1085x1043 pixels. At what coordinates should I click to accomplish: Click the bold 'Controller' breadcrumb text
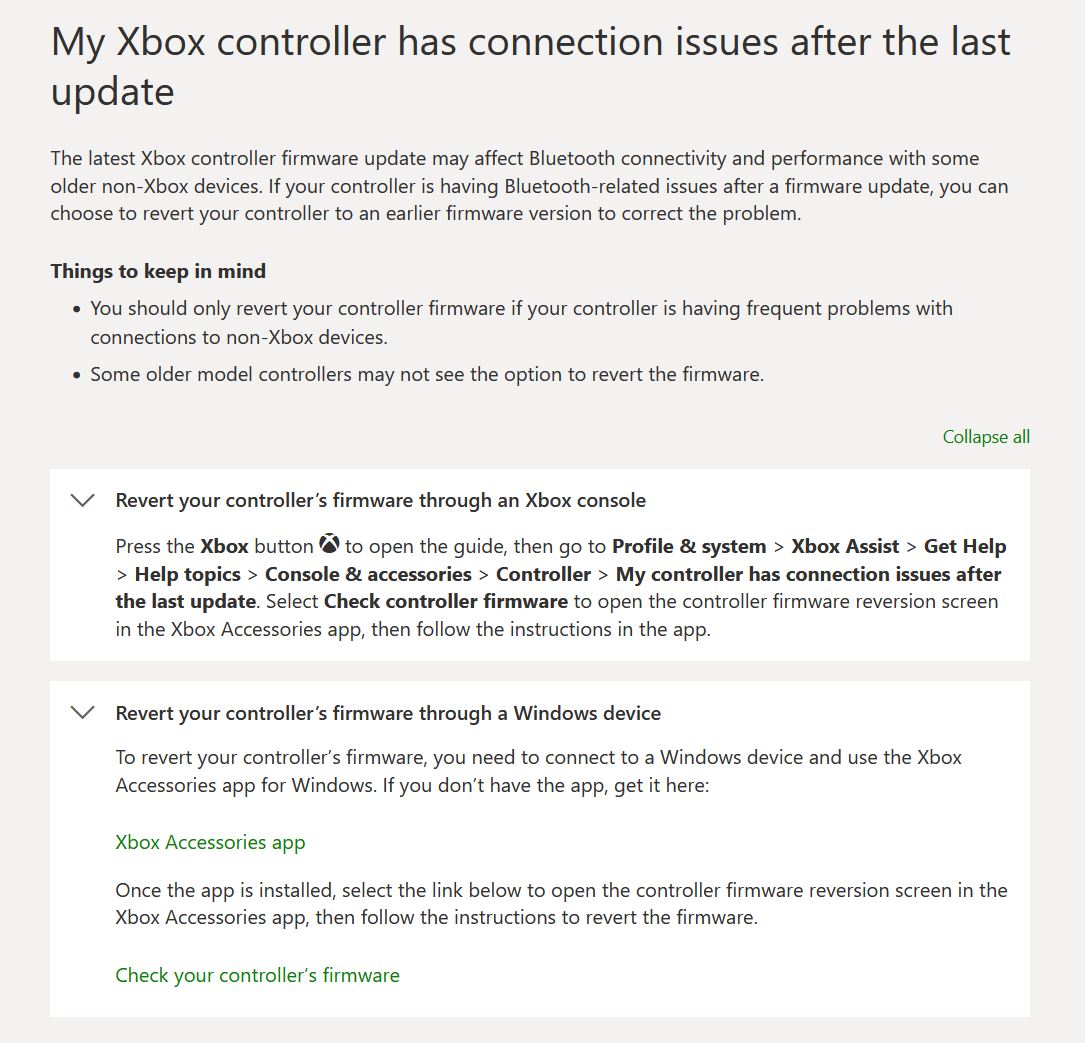pyautogui.click(x=543, y=574)
